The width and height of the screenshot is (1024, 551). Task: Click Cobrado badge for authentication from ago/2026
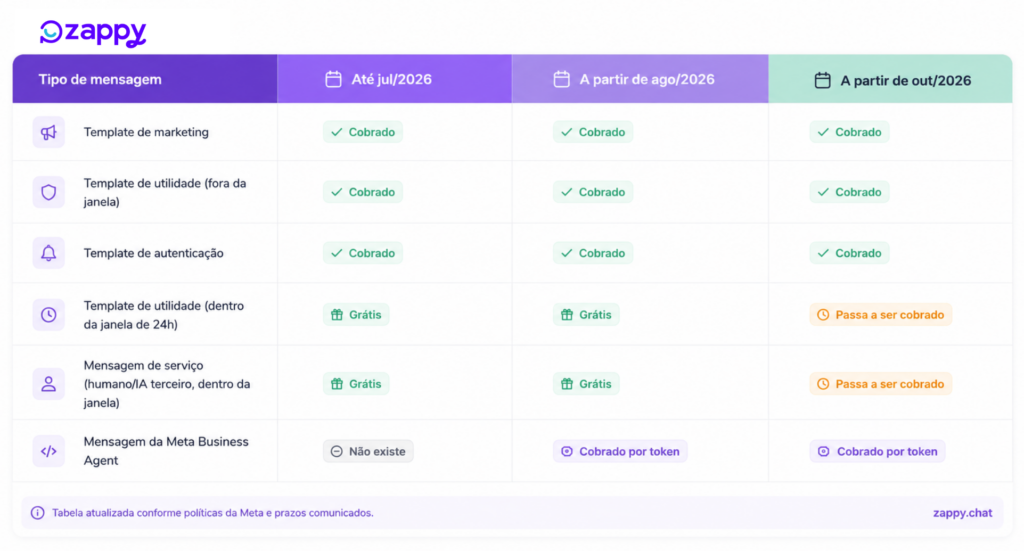click(x=593, y=253)
